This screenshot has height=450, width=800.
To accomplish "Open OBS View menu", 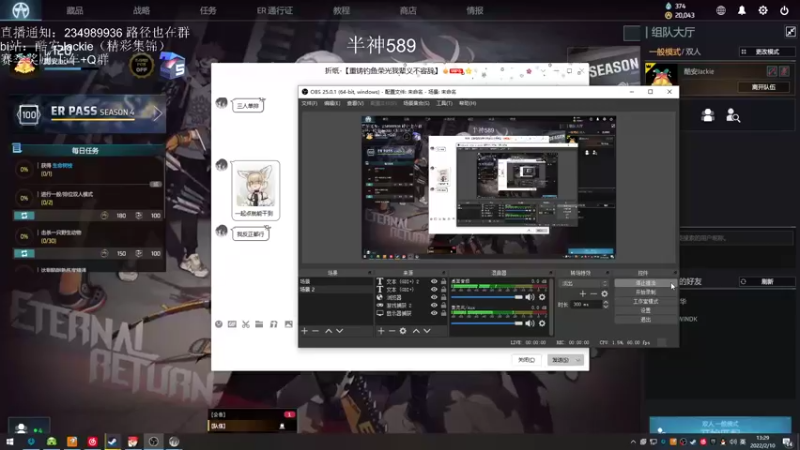I will (x=355, y=103).
